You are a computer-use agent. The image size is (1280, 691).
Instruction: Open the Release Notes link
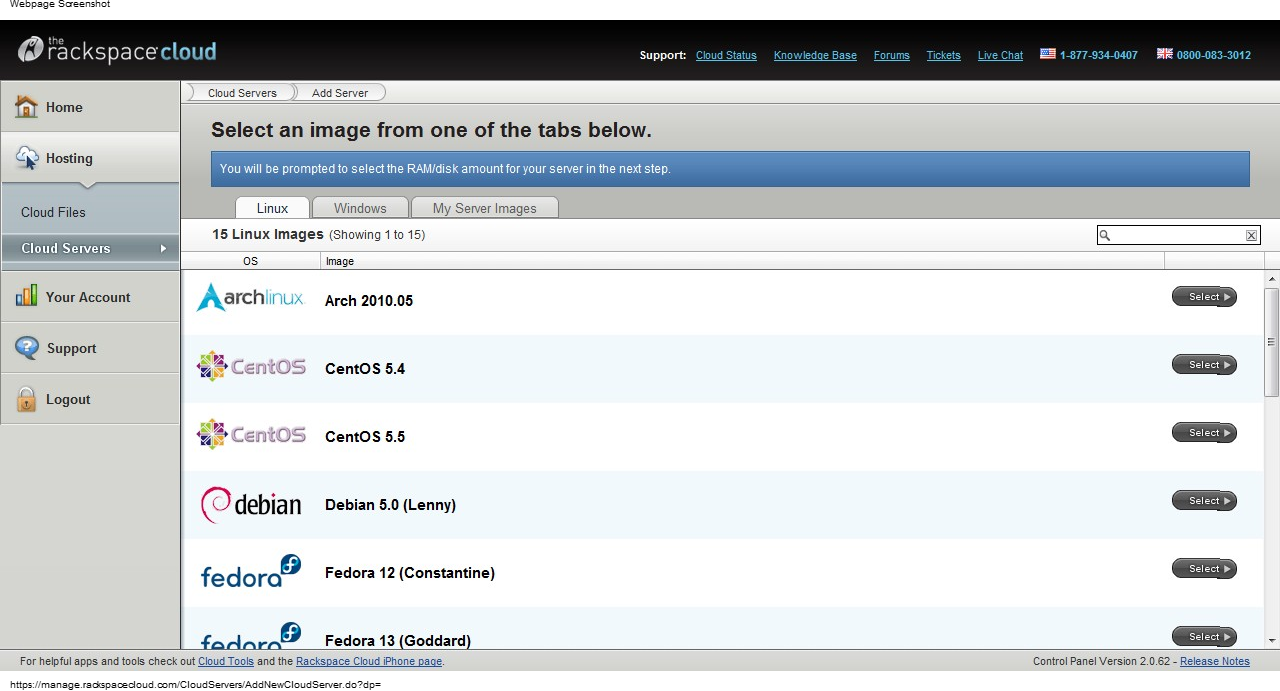tap(1215, 661)
